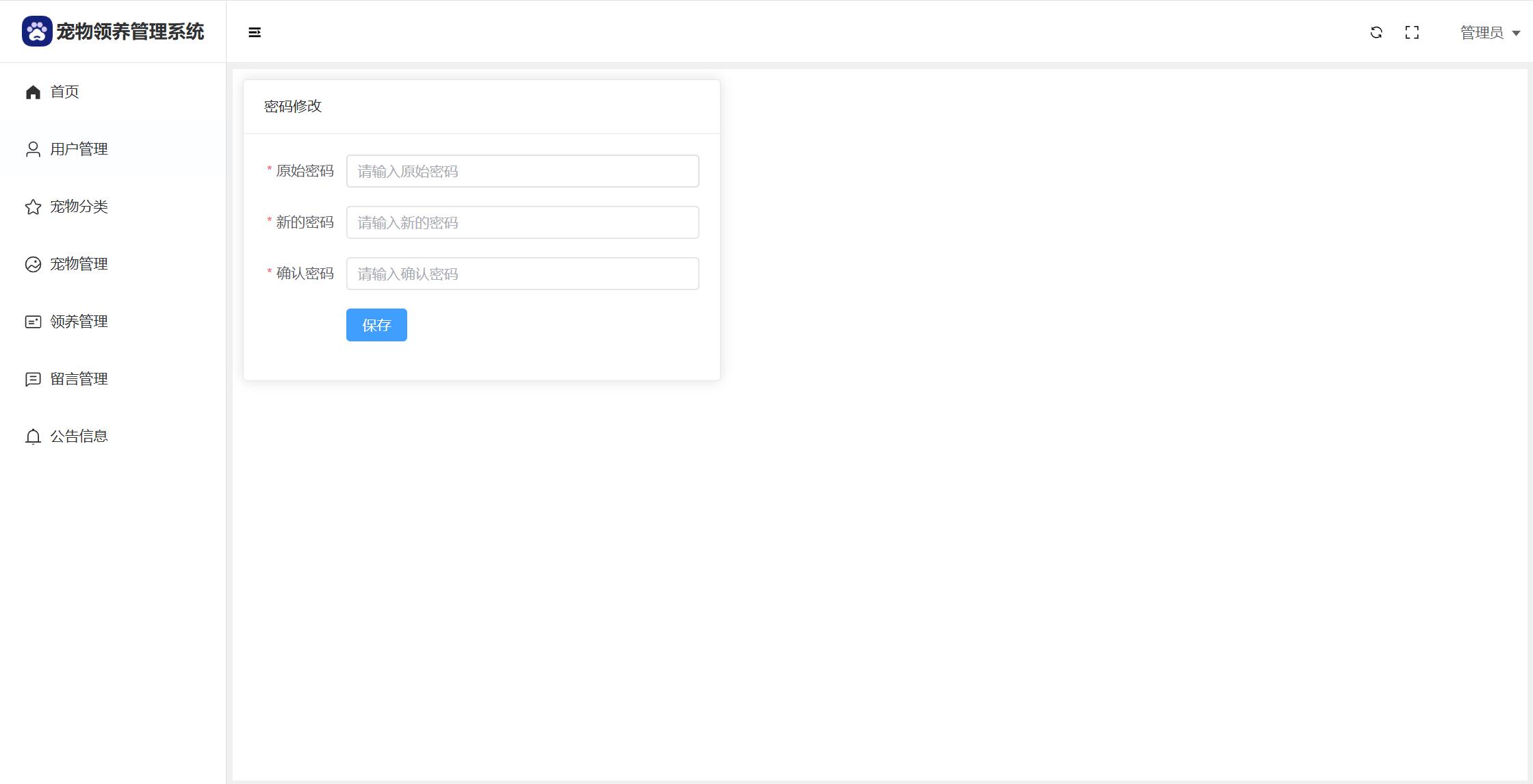
Task: Click the user icon beside 用户管理
Action: click(33, 149)
